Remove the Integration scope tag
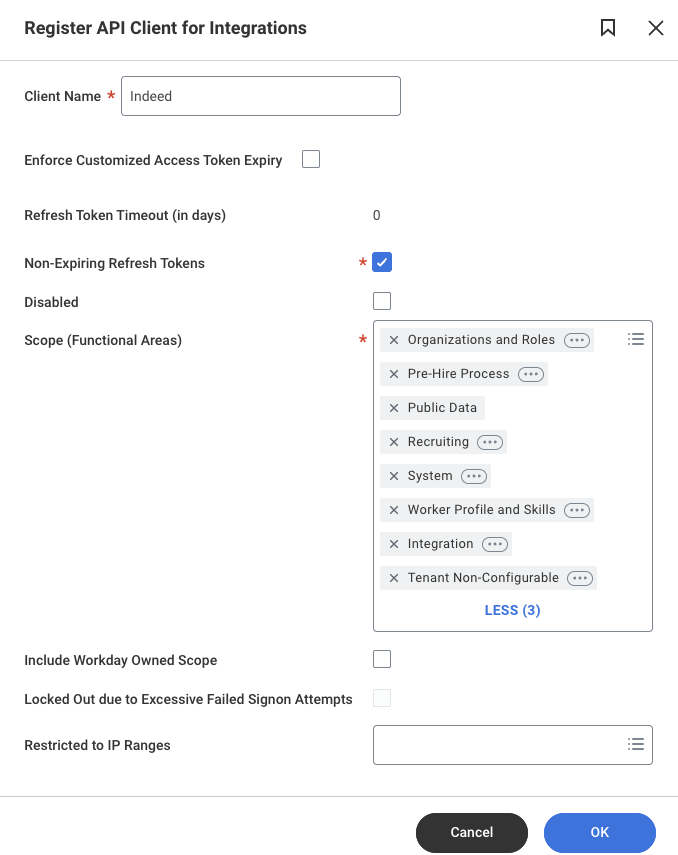This screenshot has height=855, width=678. [394, 544]
